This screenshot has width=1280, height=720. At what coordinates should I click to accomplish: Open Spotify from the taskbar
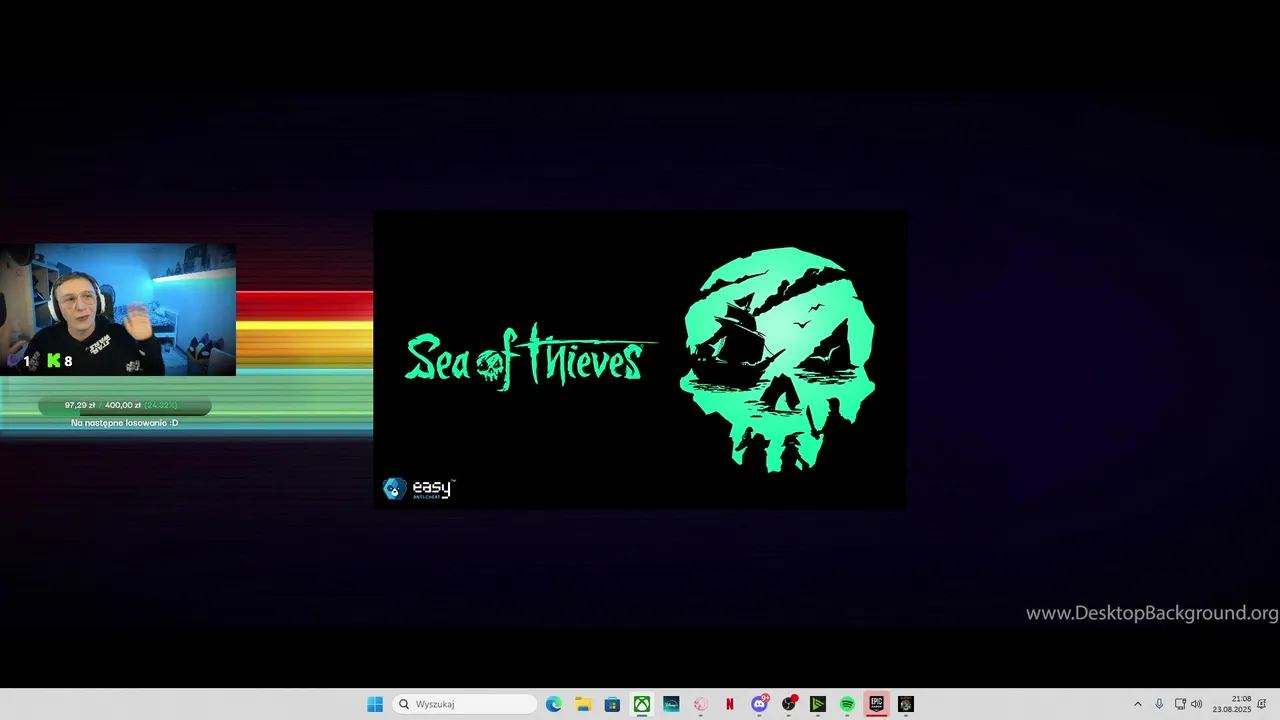[x=847, y=704]
